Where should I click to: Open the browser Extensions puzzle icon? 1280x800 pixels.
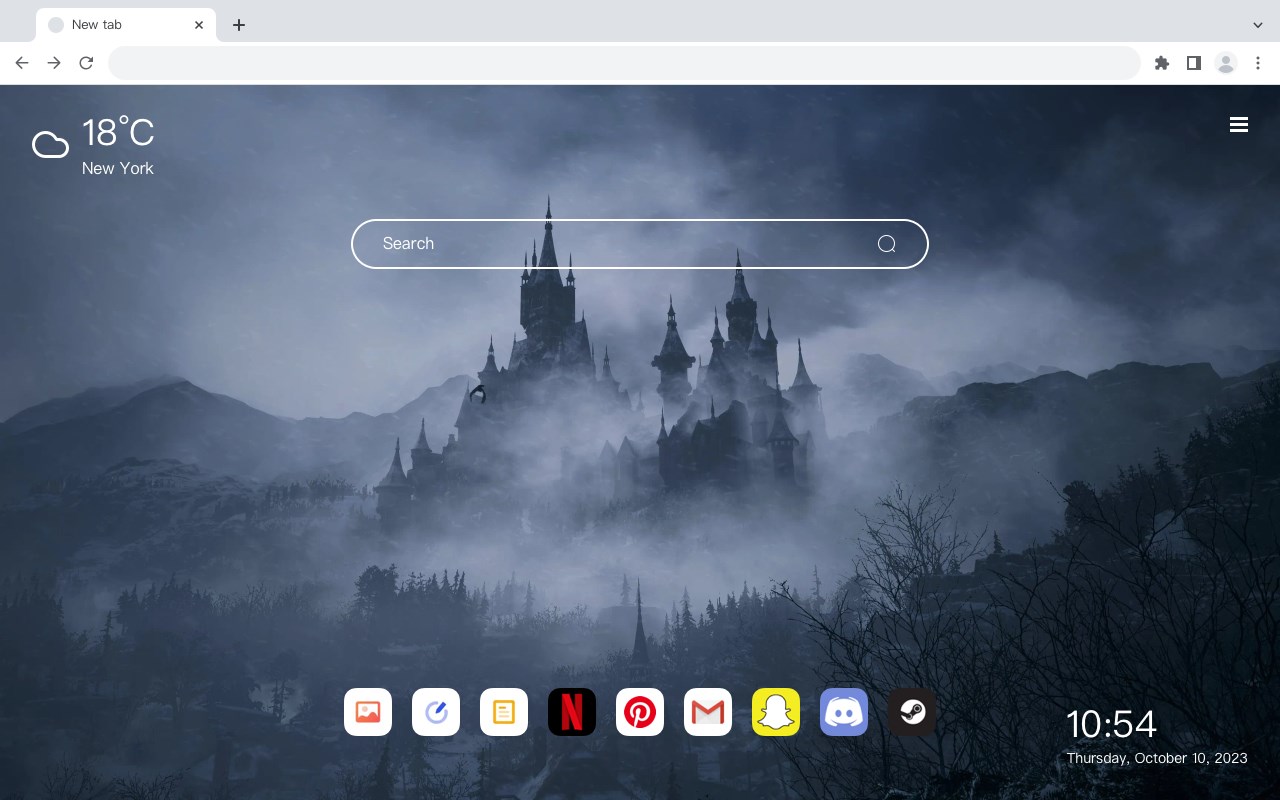(x=1161, y=63)
